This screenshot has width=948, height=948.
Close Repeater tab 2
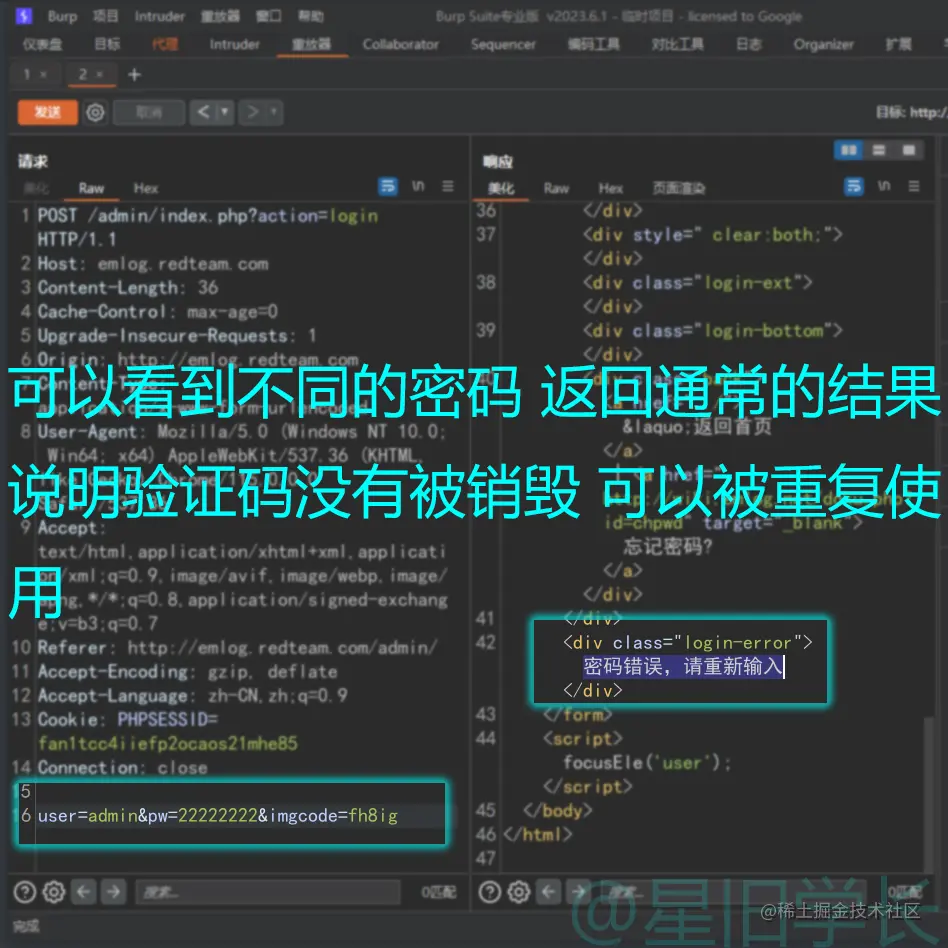[x=100, y=75]
